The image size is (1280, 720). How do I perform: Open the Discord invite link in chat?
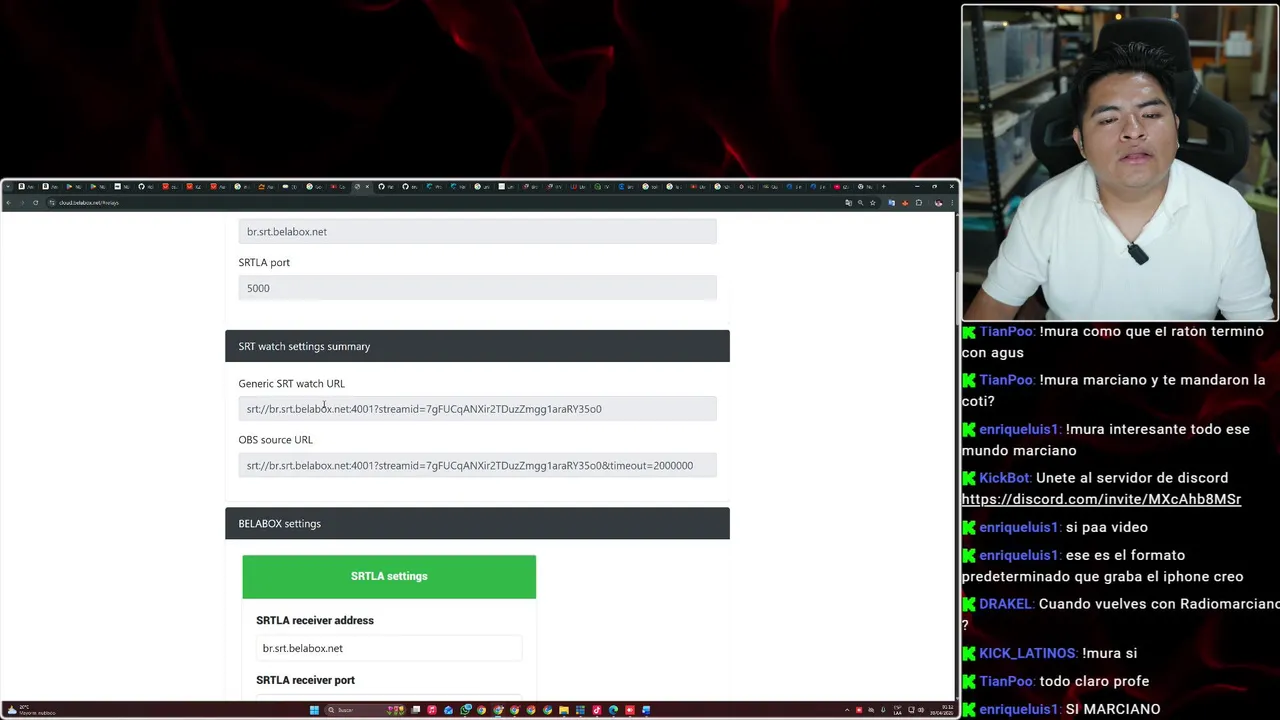tap(1101, 499)
